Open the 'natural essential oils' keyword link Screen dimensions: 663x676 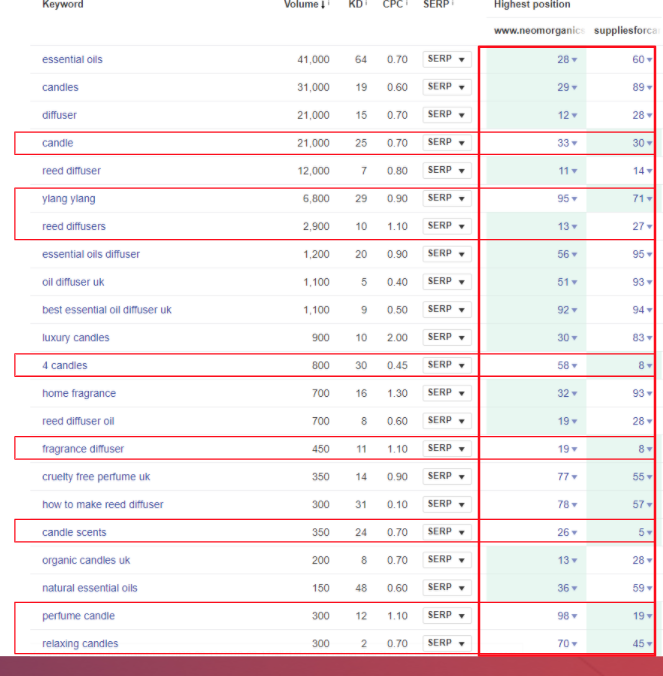click(x=90, y=588)
